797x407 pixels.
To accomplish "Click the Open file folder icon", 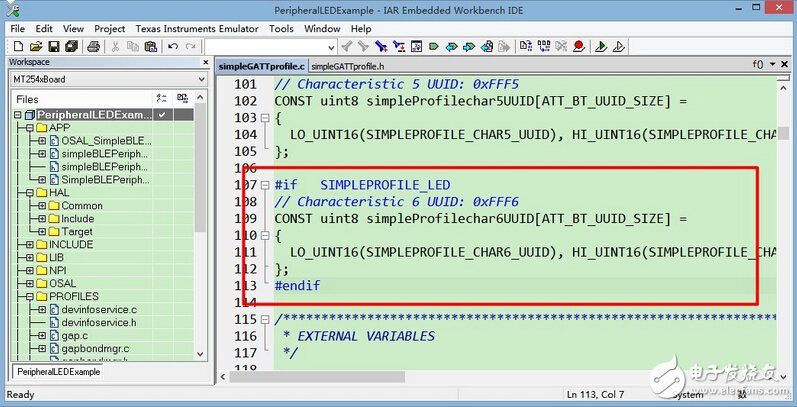I will [x=35, y=47].
